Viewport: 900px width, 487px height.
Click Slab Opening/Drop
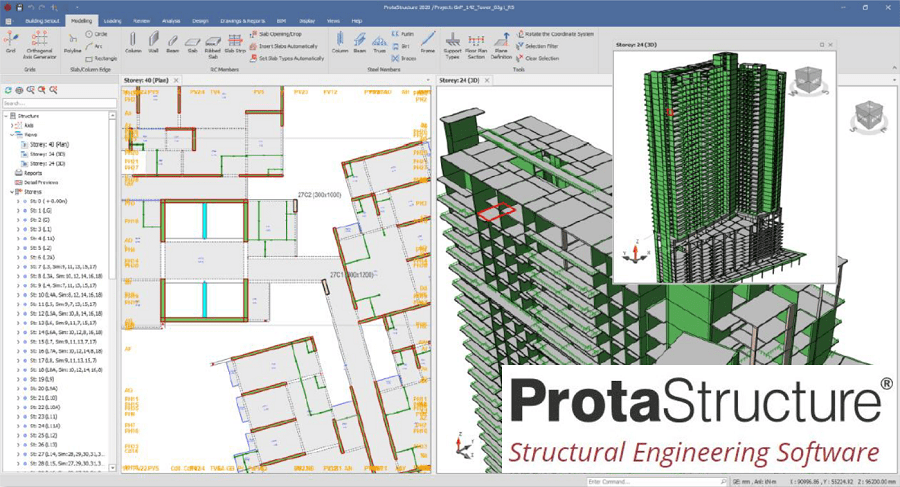pyautogui.click(x=276, y=34)
